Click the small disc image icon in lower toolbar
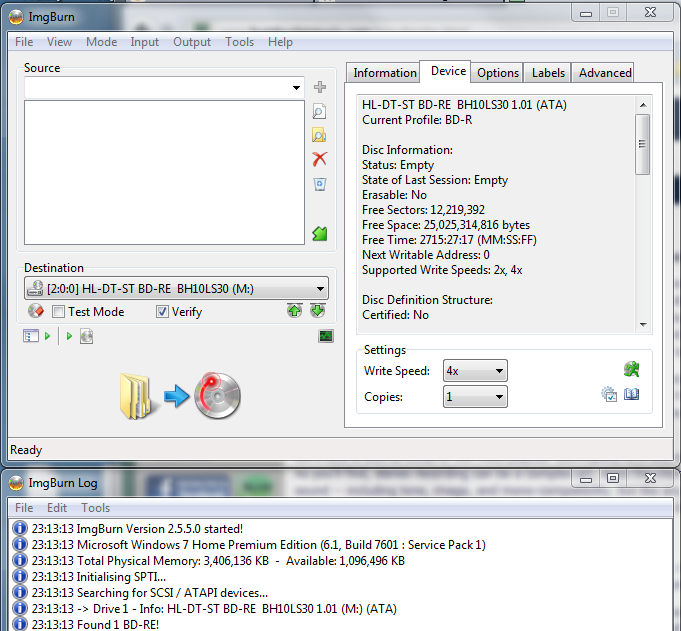This screenshot has height=631, width=681. (86, 336)
